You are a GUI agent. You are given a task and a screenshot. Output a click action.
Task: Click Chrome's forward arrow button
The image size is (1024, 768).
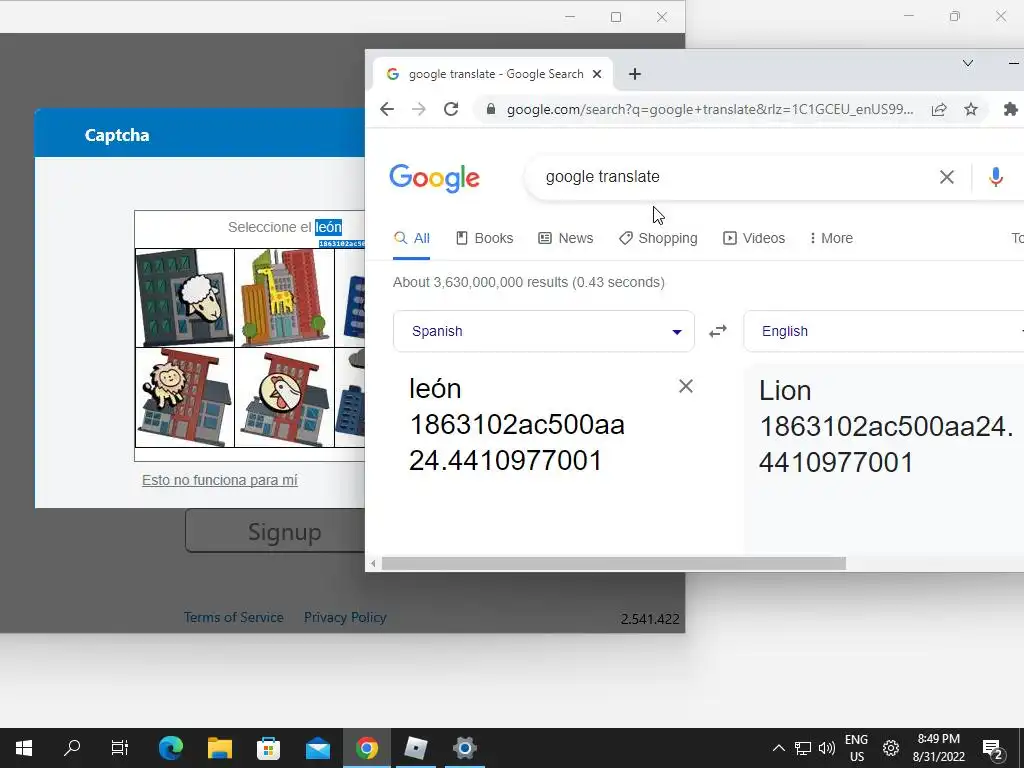(x=419, y=109)
